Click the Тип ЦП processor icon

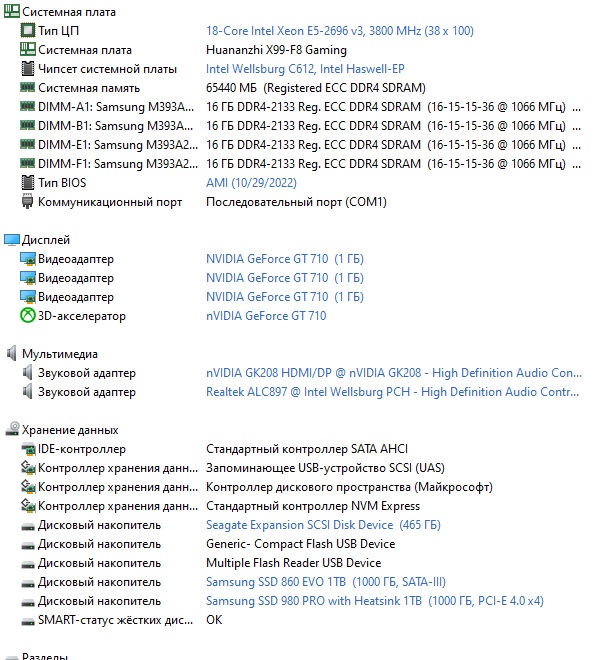pyautogui.click(x=28, y=30)
